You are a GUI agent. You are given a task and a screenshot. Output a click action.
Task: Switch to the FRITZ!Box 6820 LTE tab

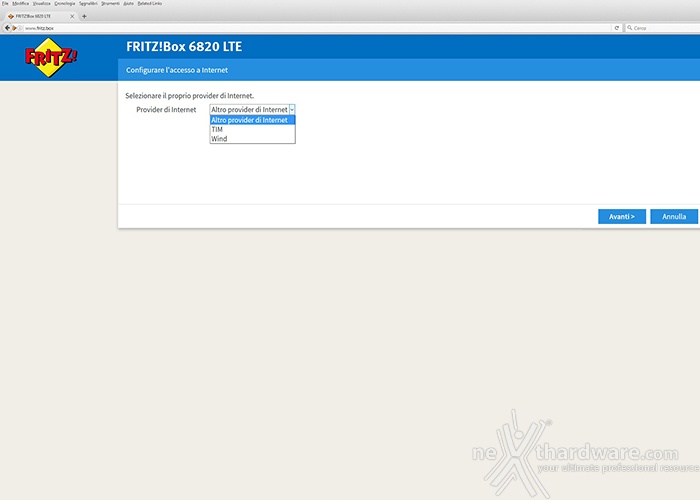coord(40,16)
